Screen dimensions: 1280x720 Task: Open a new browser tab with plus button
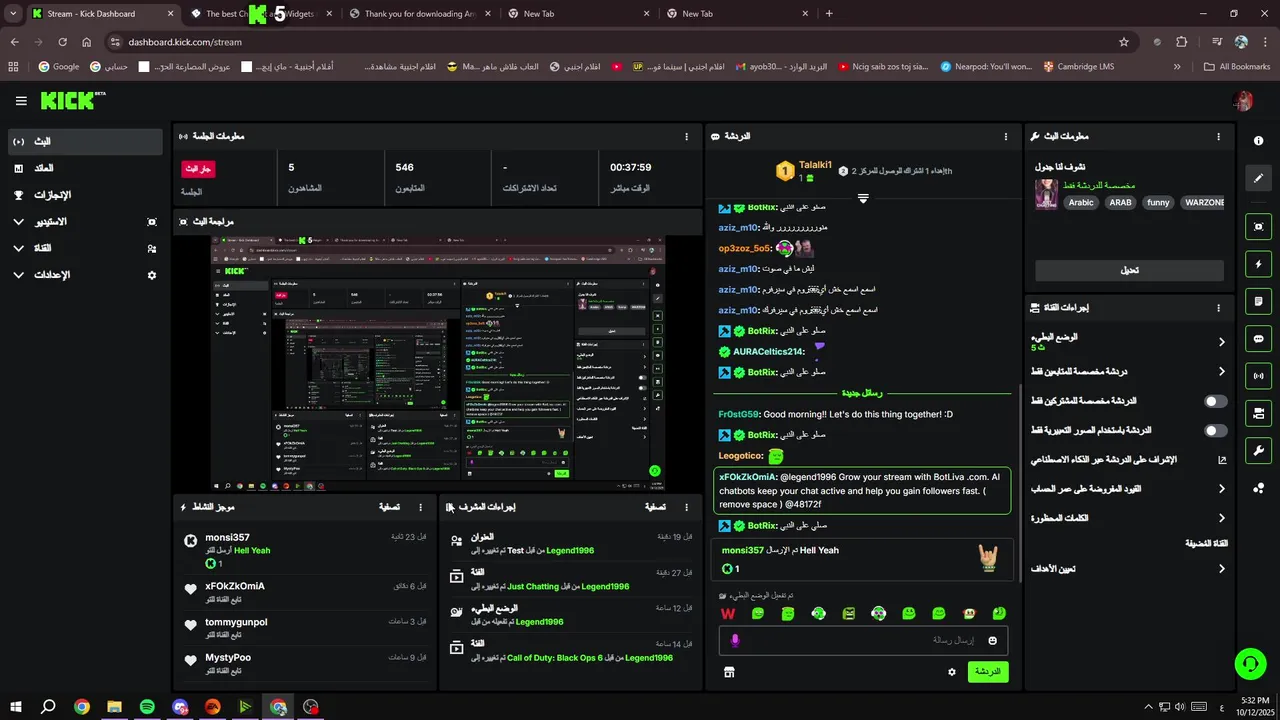[829, 14]
